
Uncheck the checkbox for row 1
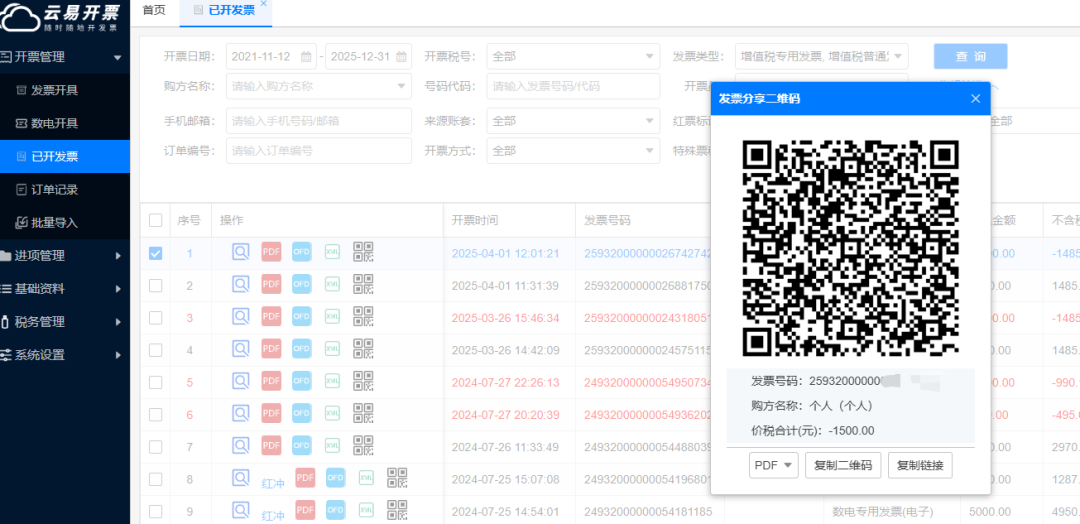tap(155, 253)
